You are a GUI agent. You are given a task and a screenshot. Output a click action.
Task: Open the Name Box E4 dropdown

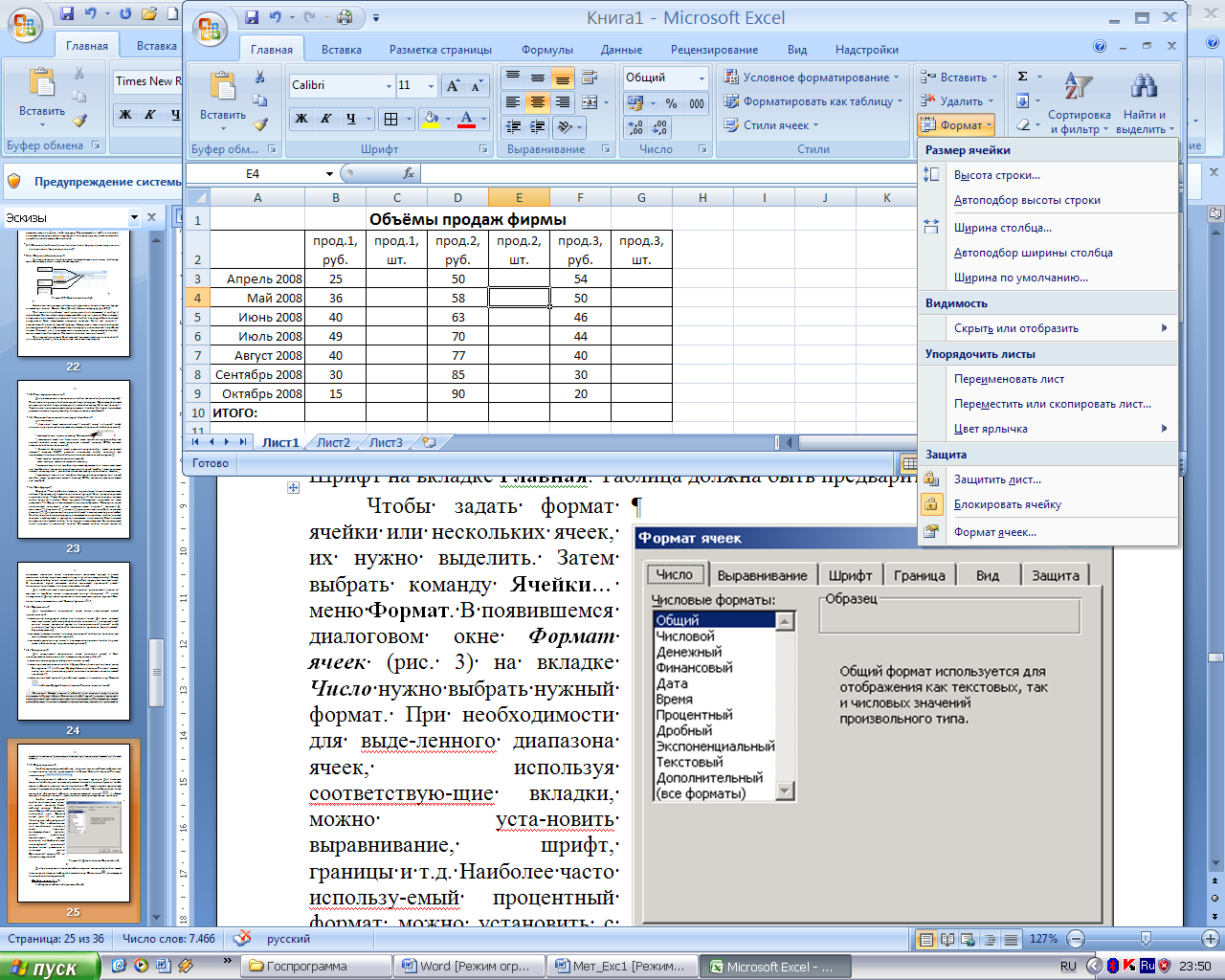point(329,174)
